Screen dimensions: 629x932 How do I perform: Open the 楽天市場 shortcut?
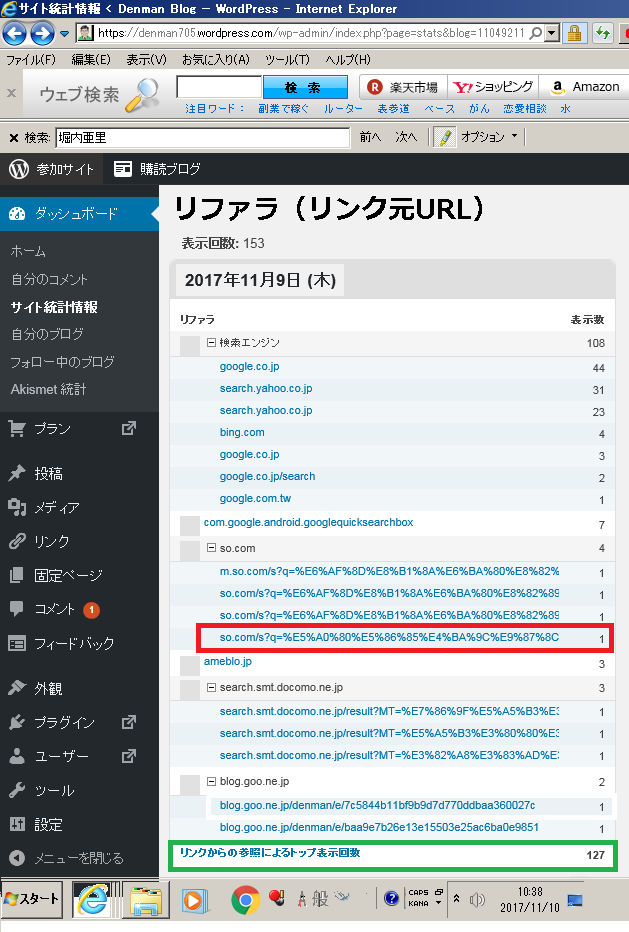402,87
